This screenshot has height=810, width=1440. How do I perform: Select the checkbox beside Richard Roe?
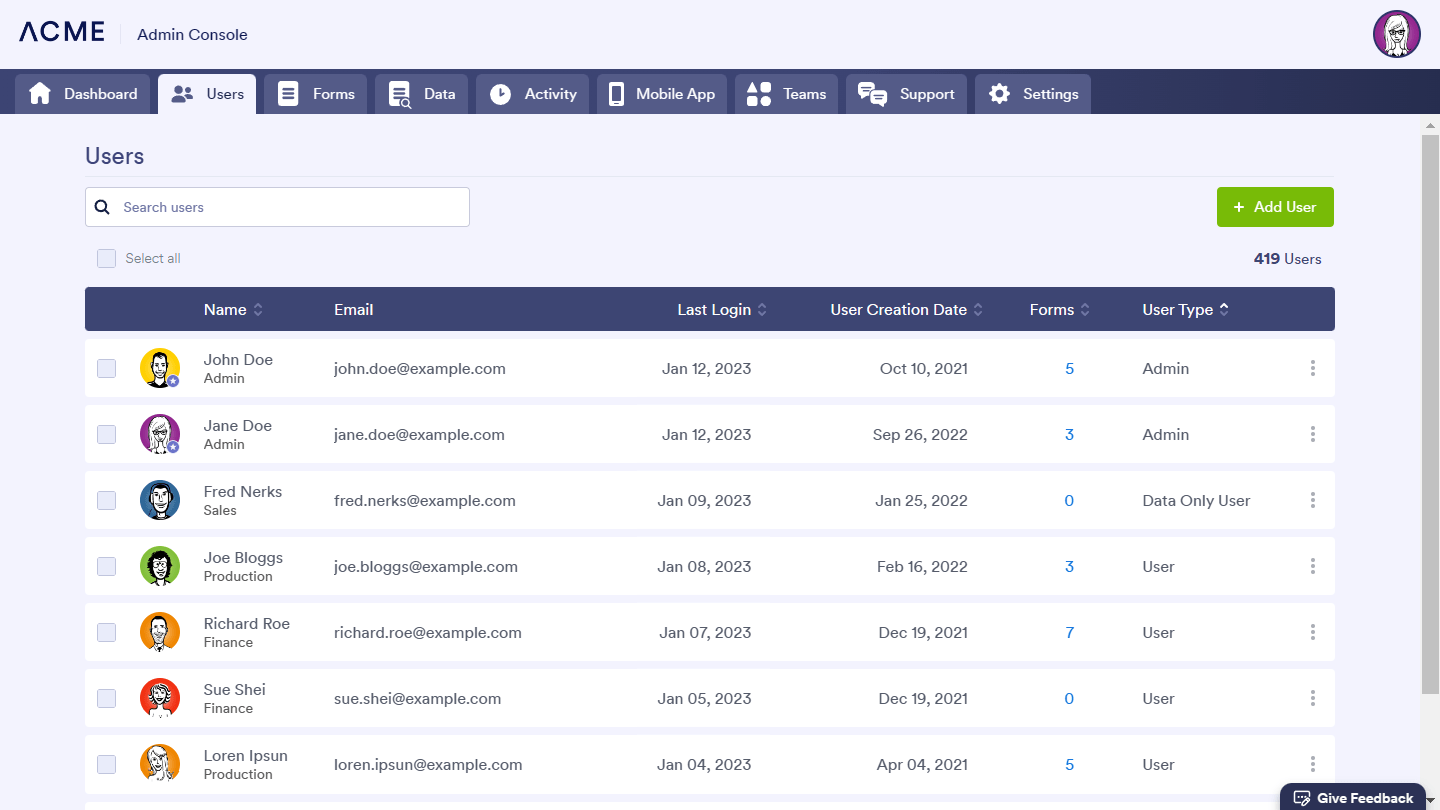click(x=106, y=632)
